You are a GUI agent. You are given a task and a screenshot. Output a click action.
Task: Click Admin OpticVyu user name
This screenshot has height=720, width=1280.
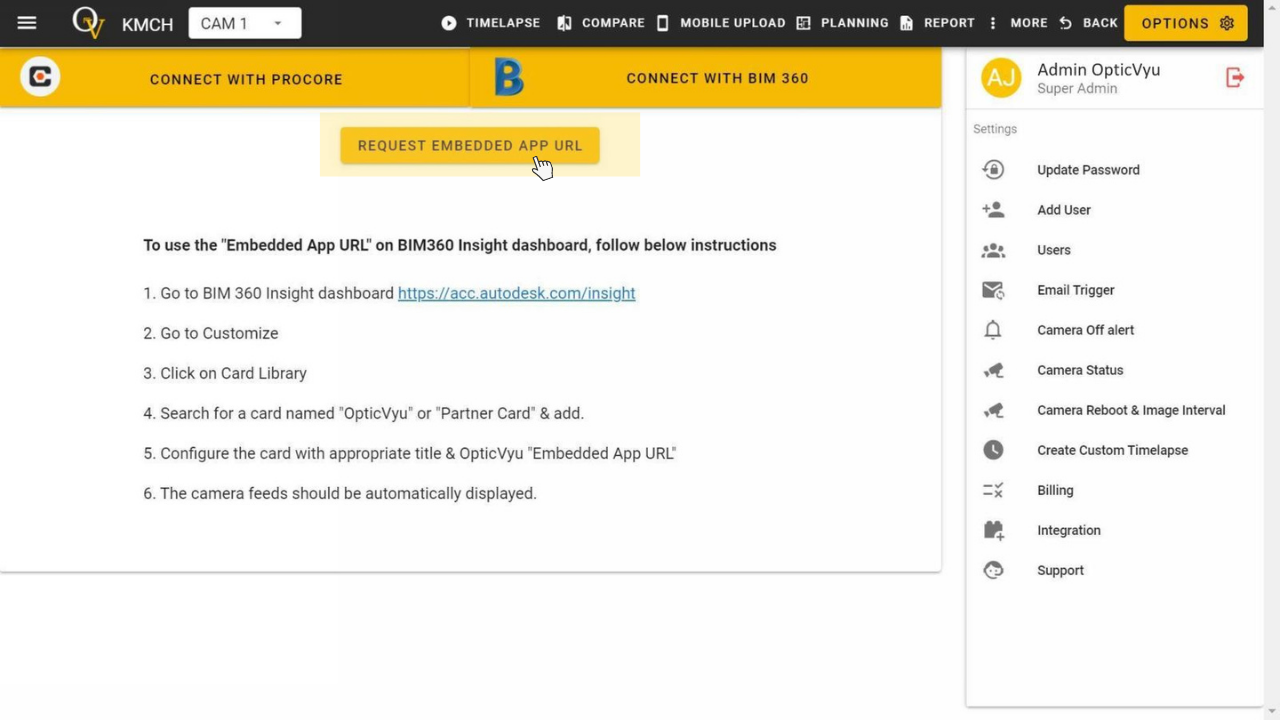1099,69
